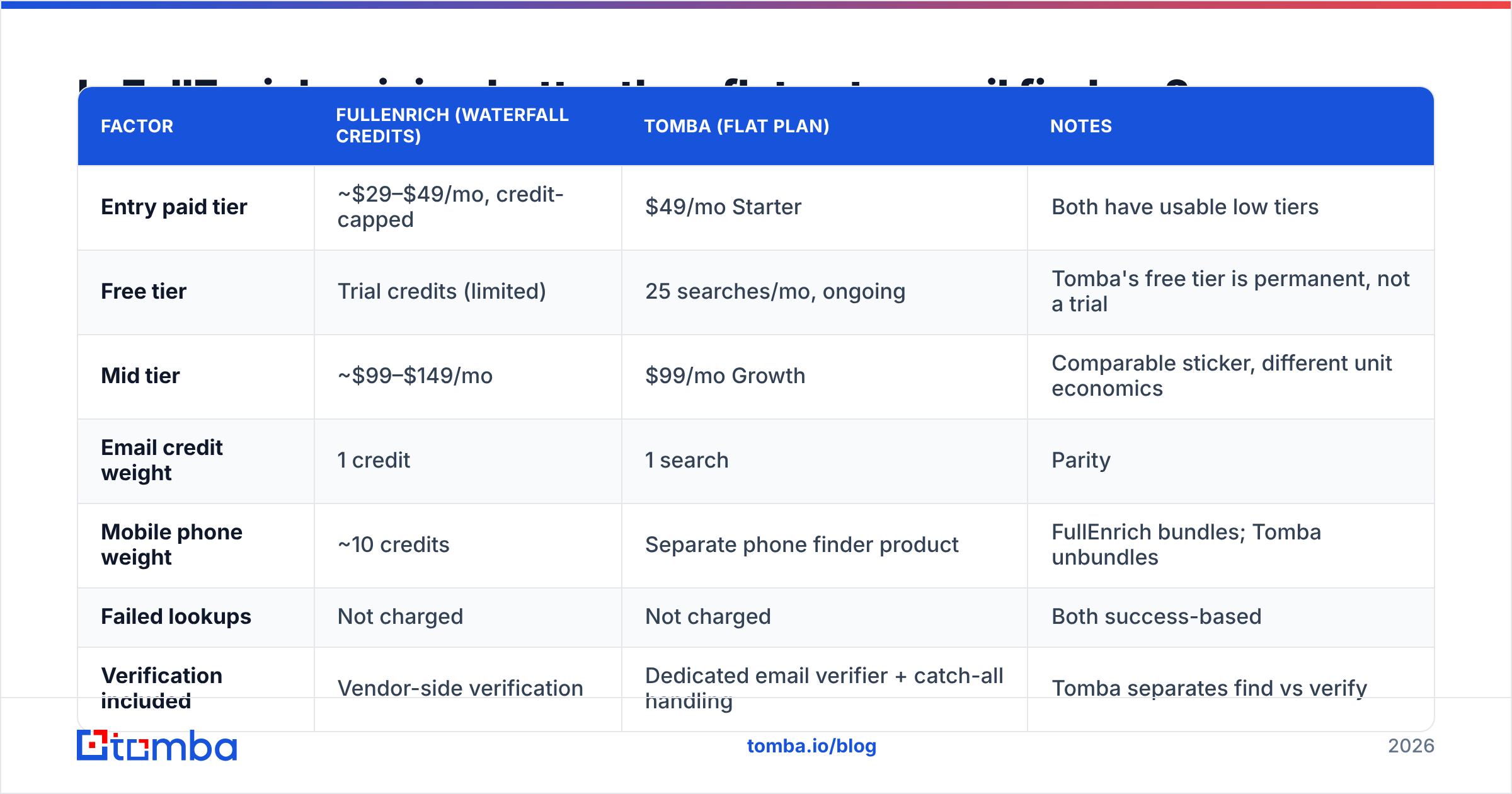Select the 'Entry paid tier' row label
The height and width of the screenshot is (794, 1512).
pyautogui.click(x=174, y=207)
